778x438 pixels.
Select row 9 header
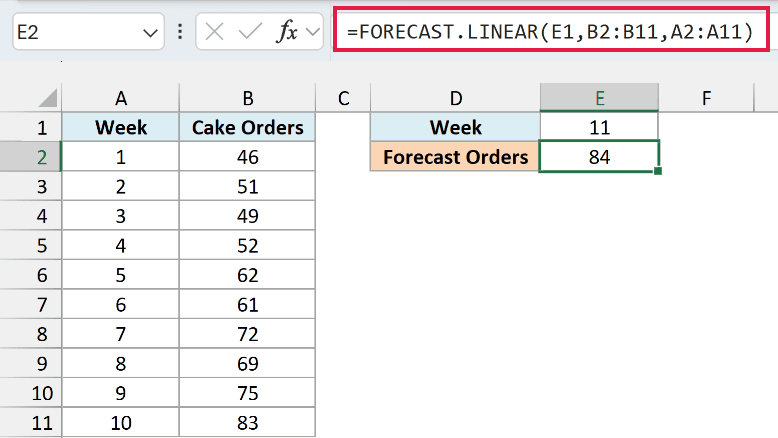pyautogui.click(x=31, y=364)
